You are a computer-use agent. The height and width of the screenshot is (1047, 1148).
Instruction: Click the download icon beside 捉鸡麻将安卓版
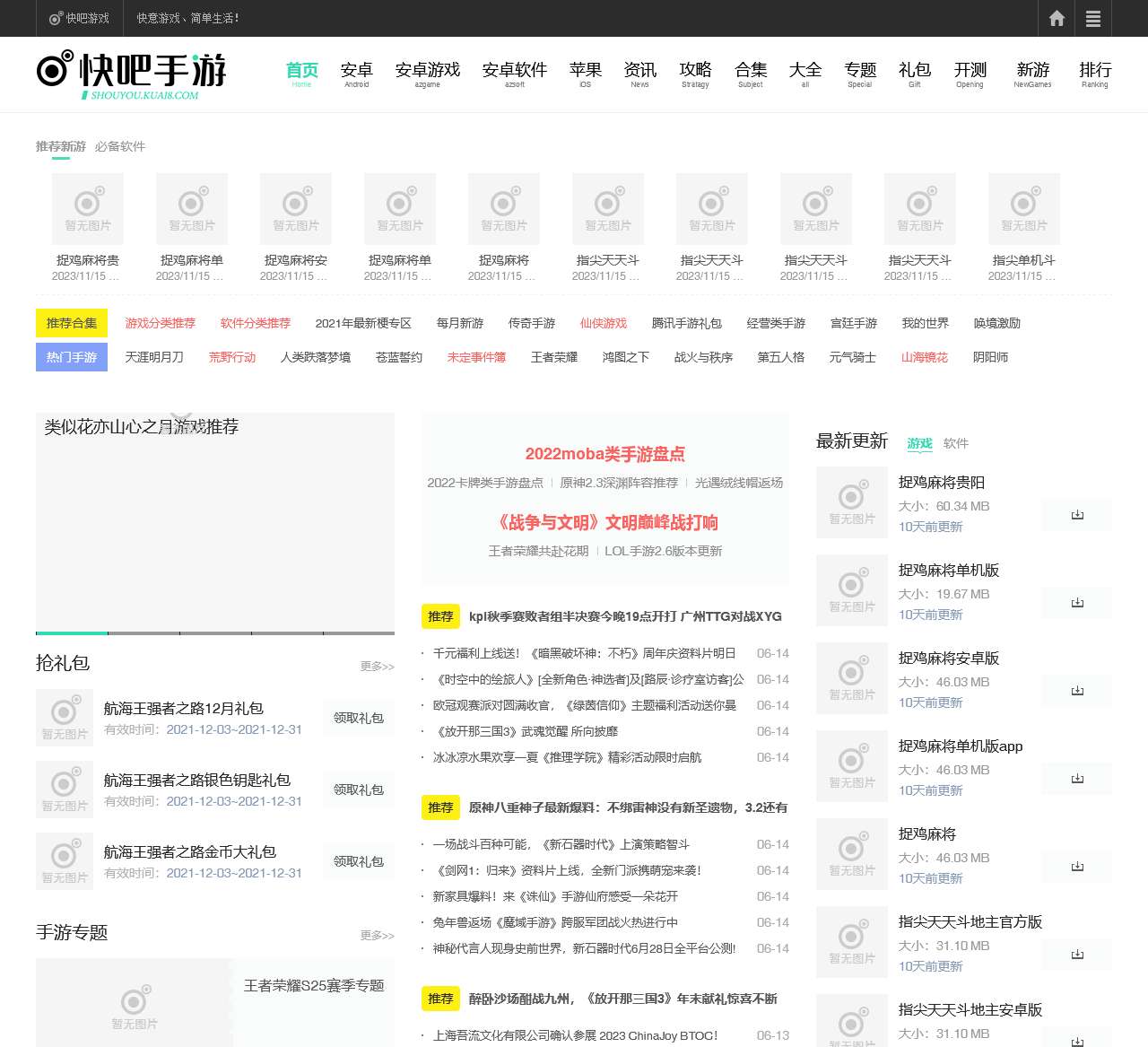coord(1076,691)
